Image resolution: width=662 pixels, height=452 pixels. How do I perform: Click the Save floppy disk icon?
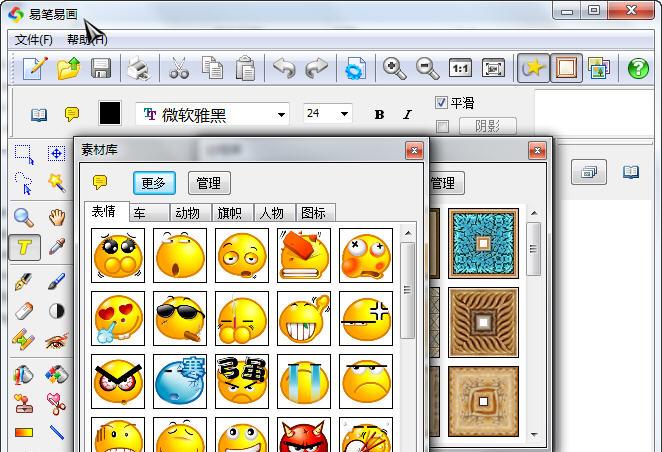[101, 68]
